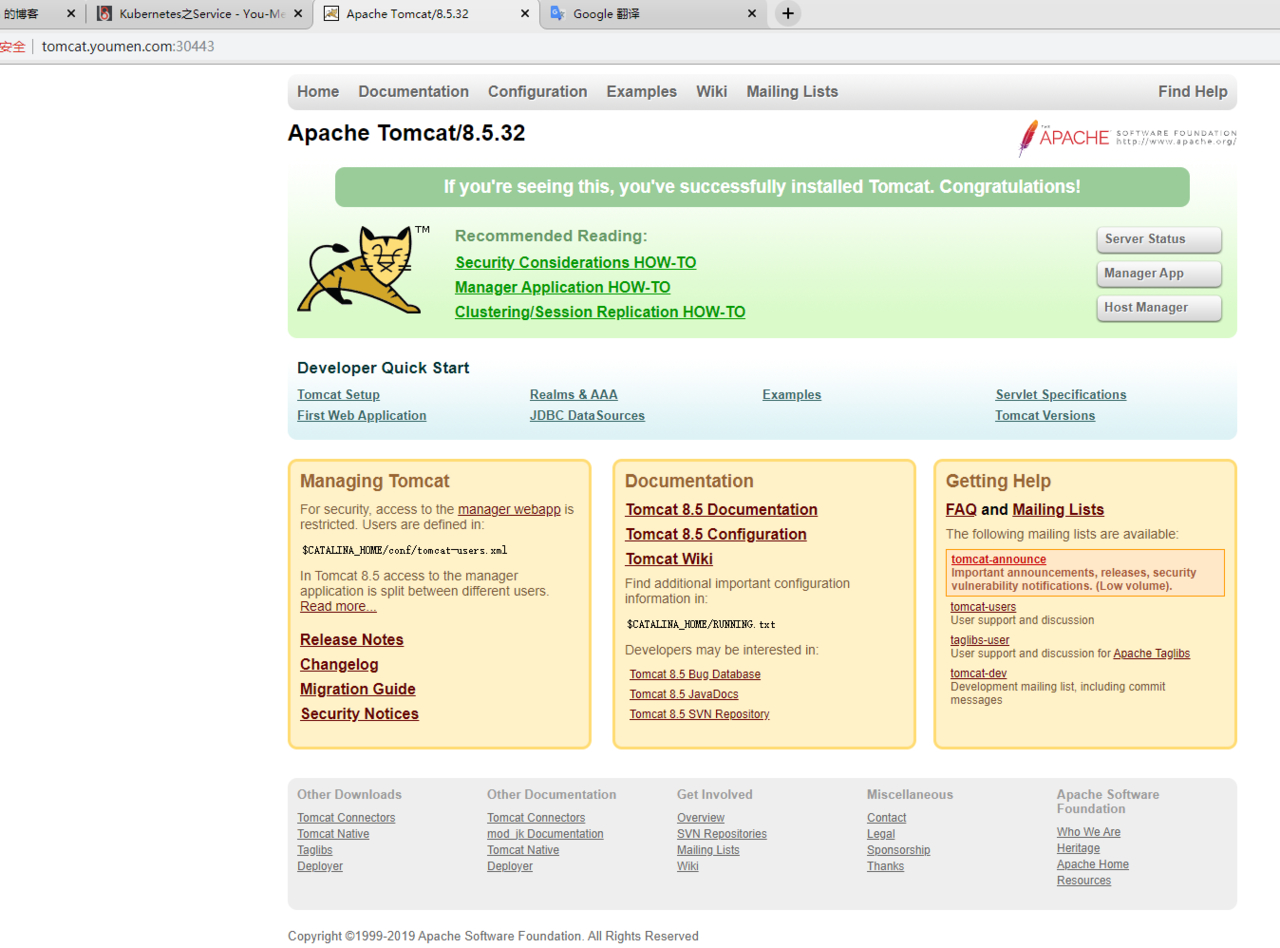1280x948 pixels.
Task: Open the mod_jk Documentation footer link
Action: [545, 834]
